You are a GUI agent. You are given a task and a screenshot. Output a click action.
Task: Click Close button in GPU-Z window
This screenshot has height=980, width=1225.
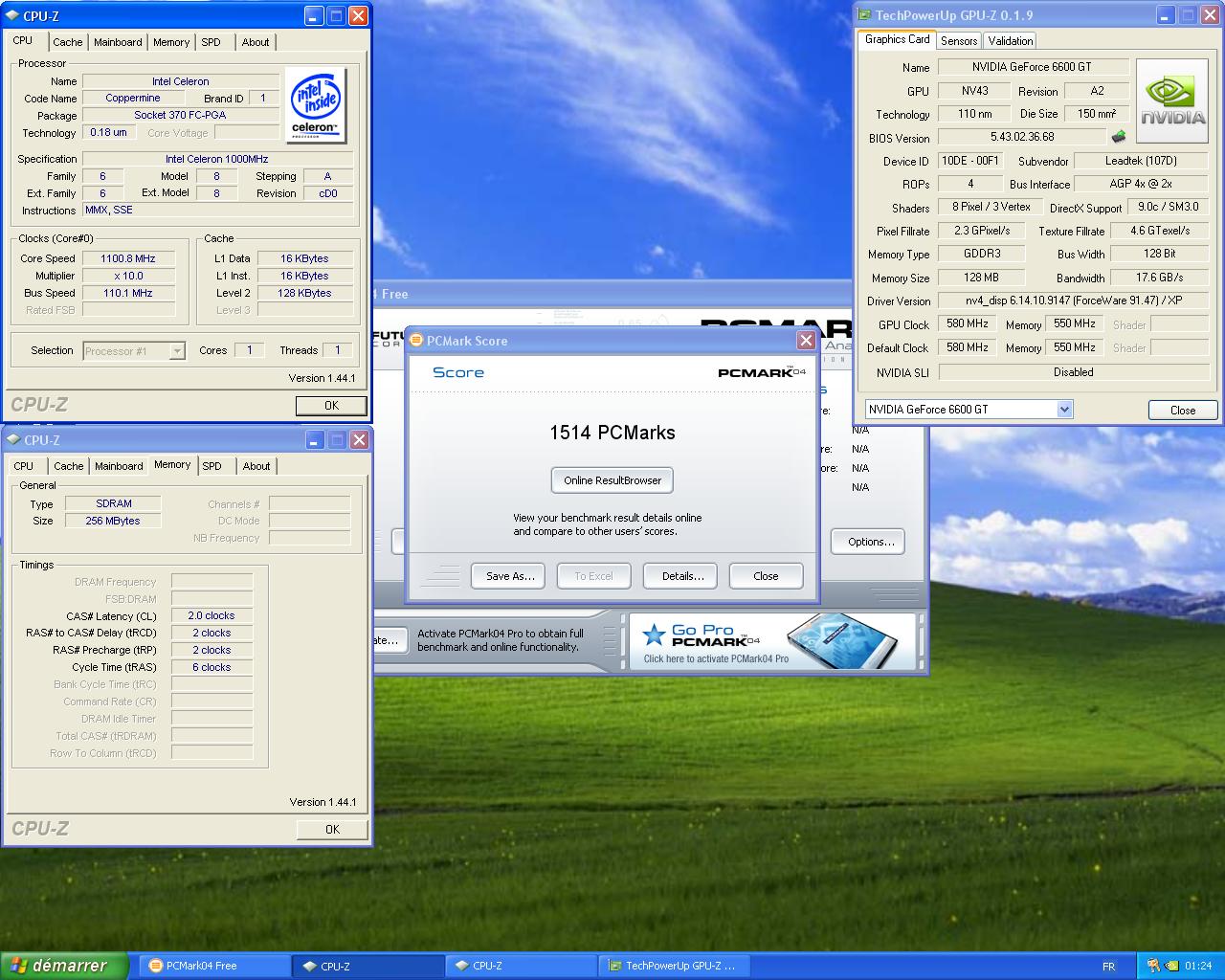coord(1183,410)
